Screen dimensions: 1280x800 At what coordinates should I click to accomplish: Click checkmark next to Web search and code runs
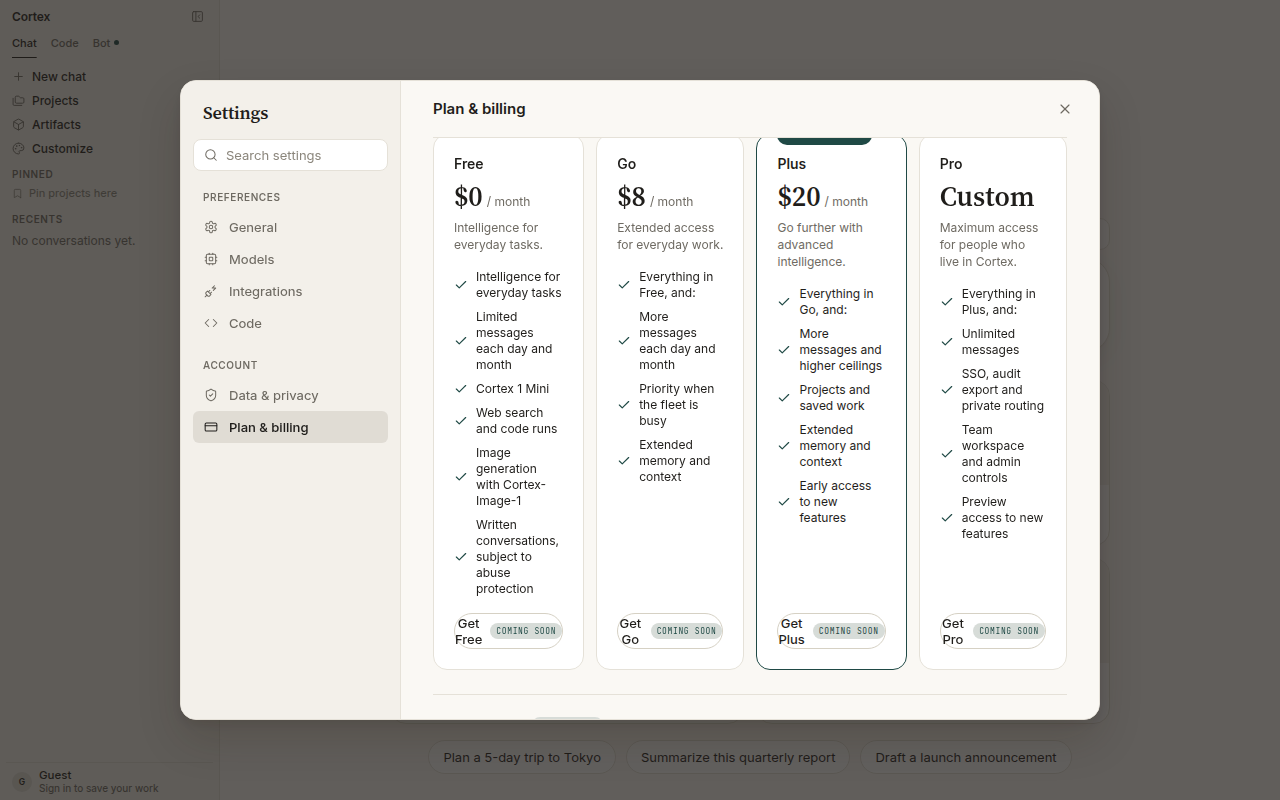(461, 421)
